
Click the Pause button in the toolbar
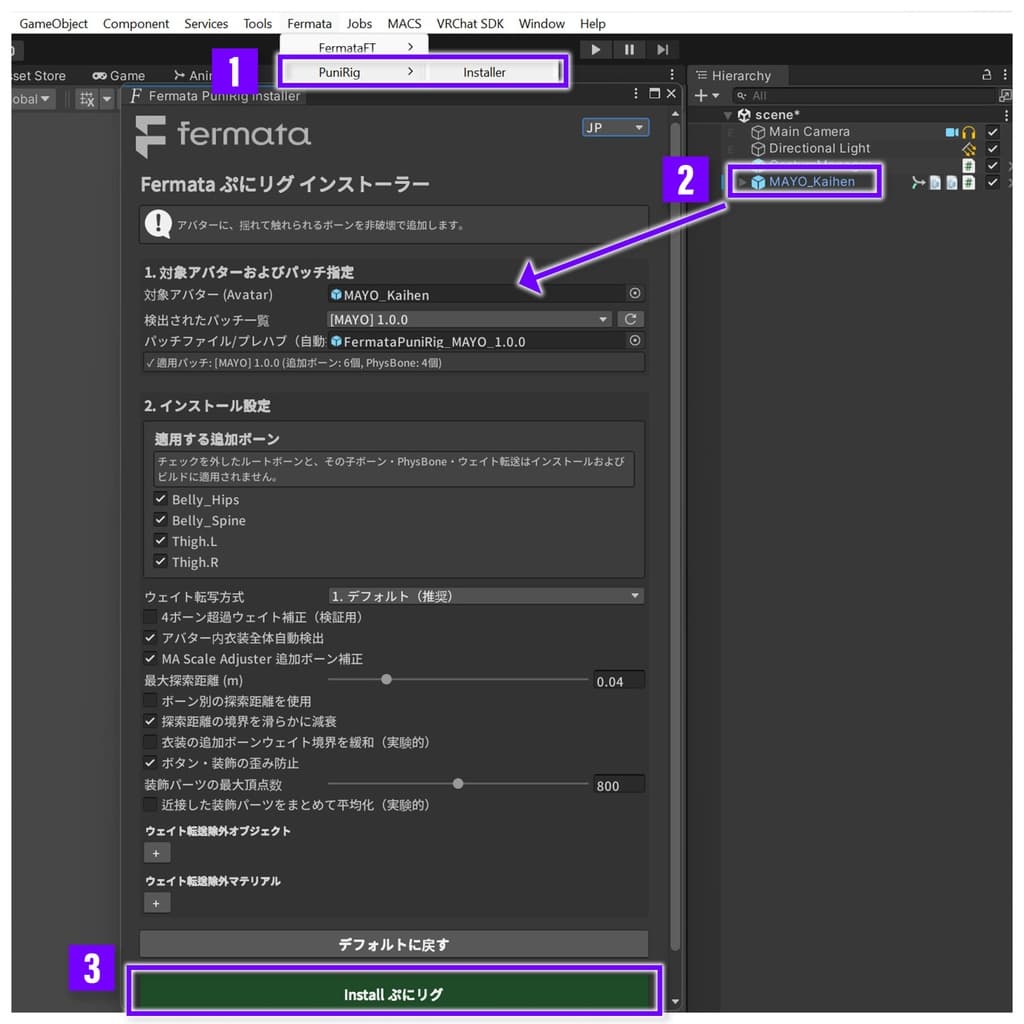tap(629, 50)
